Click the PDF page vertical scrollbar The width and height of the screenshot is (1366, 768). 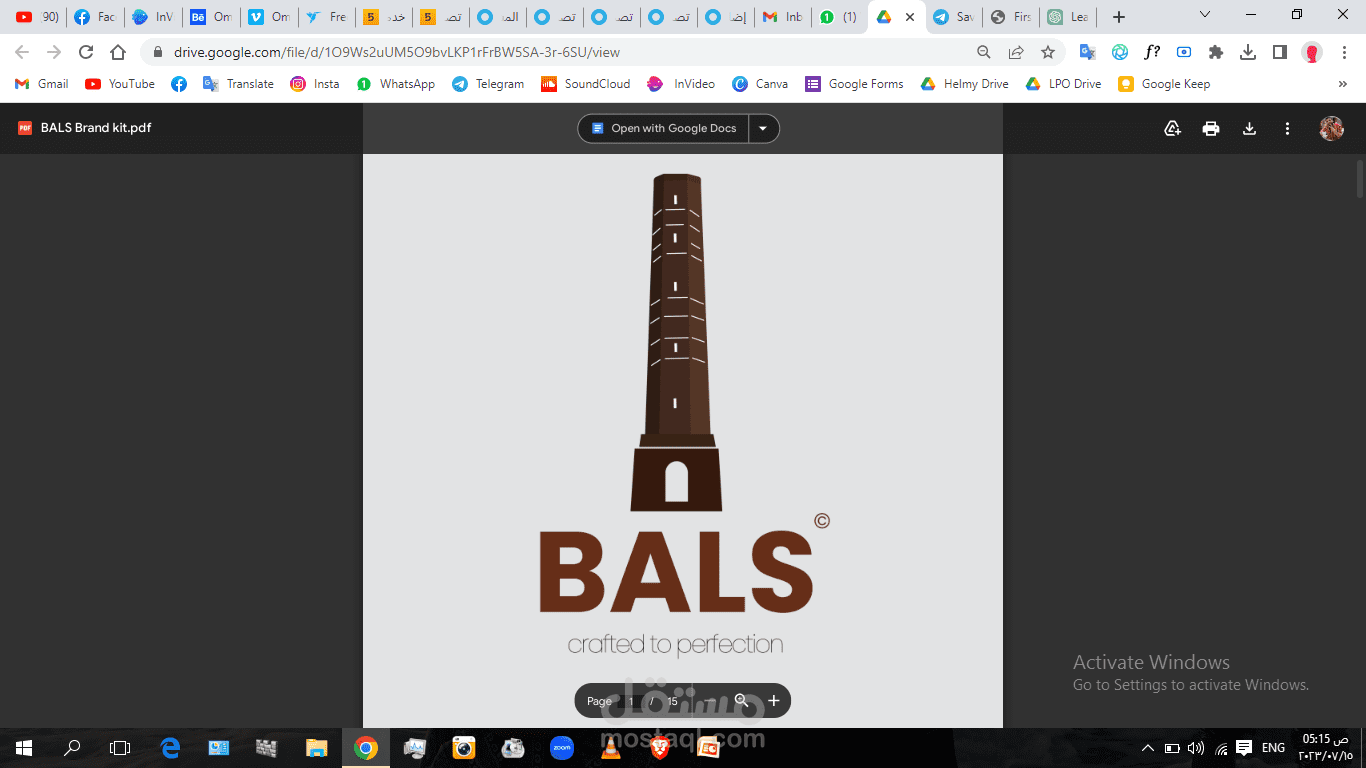tap(1359, 178)
